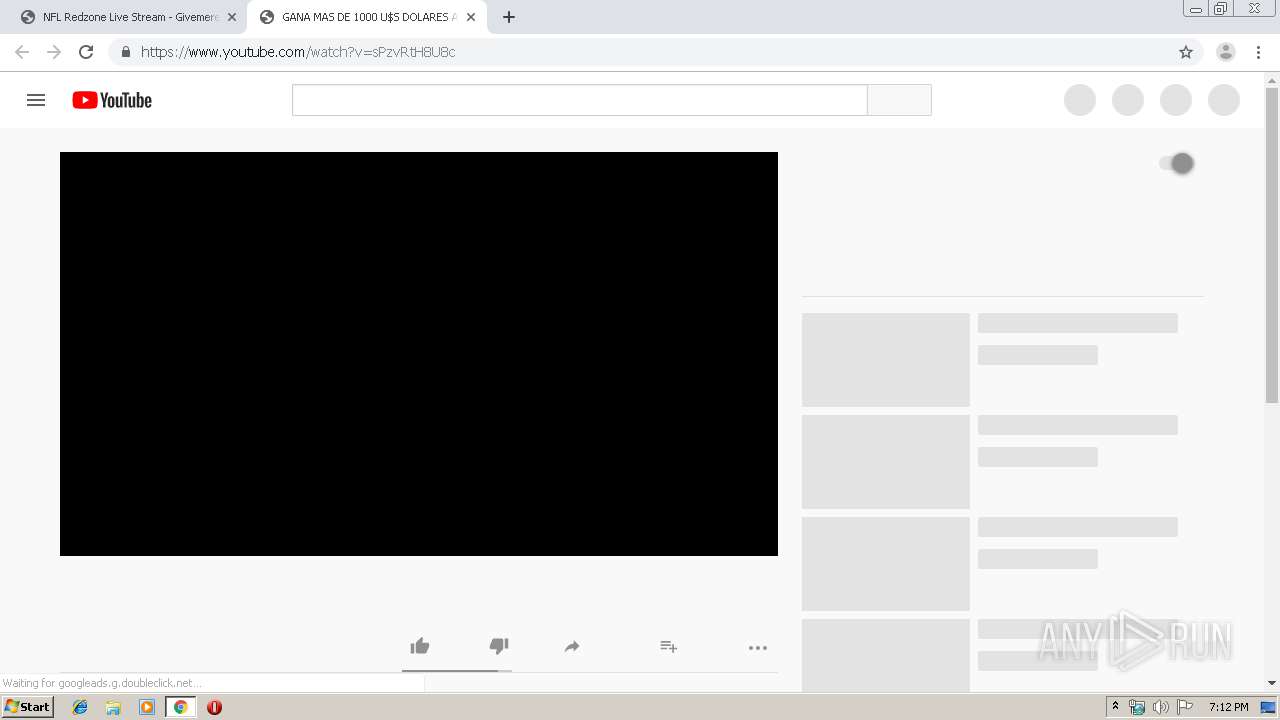
Task: Go back in browser history
Action: pyautogui.click(x=22, y=52)
